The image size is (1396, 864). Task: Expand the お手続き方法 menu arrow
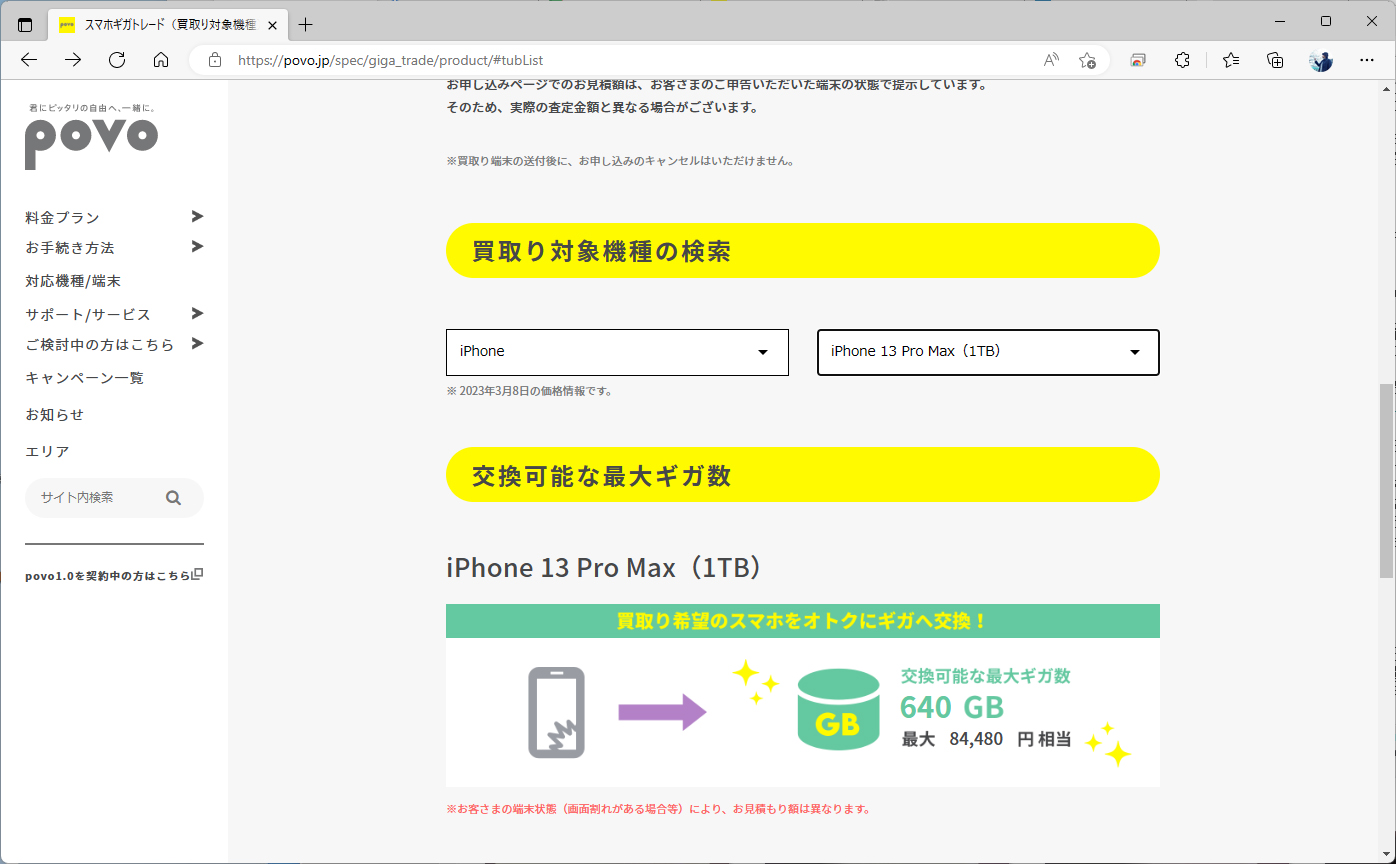(x=197, y=246)
